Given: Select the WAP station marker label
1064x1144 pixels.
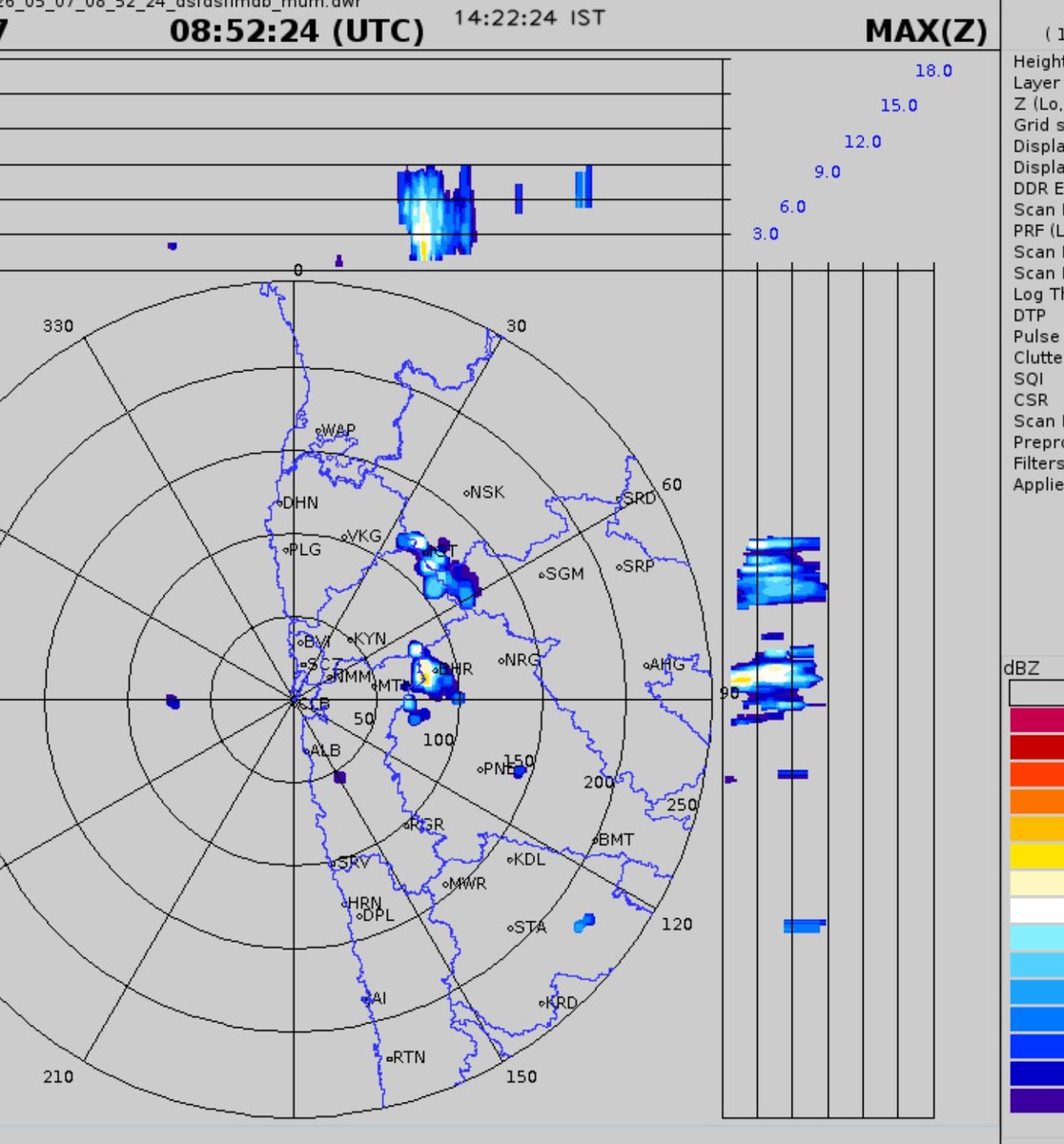Looking at the screenshot, I should pyautogui.click(x=338, y=431).
